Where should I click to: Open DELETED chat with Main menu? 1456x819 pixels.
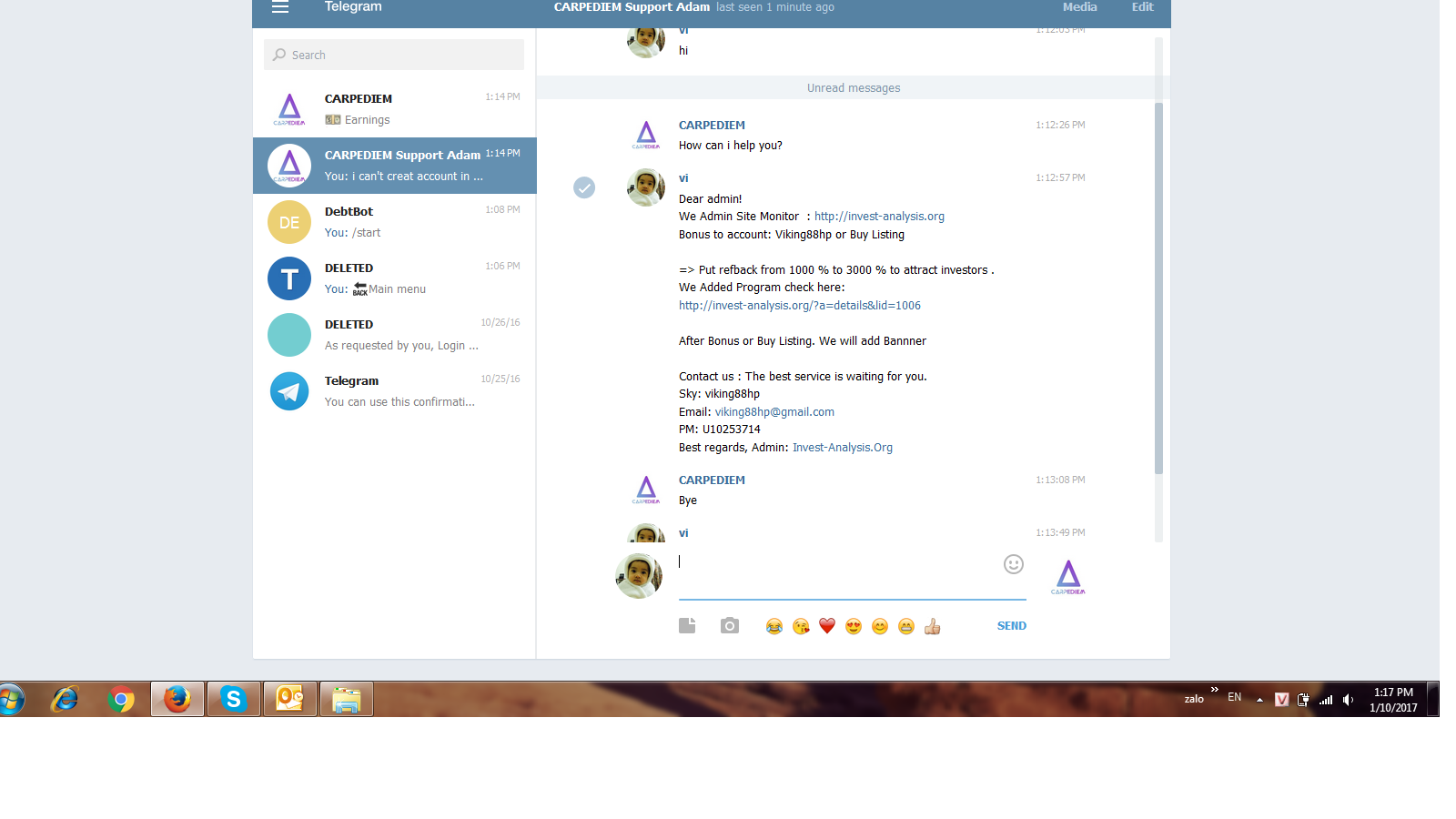click(x=395, y=278)
